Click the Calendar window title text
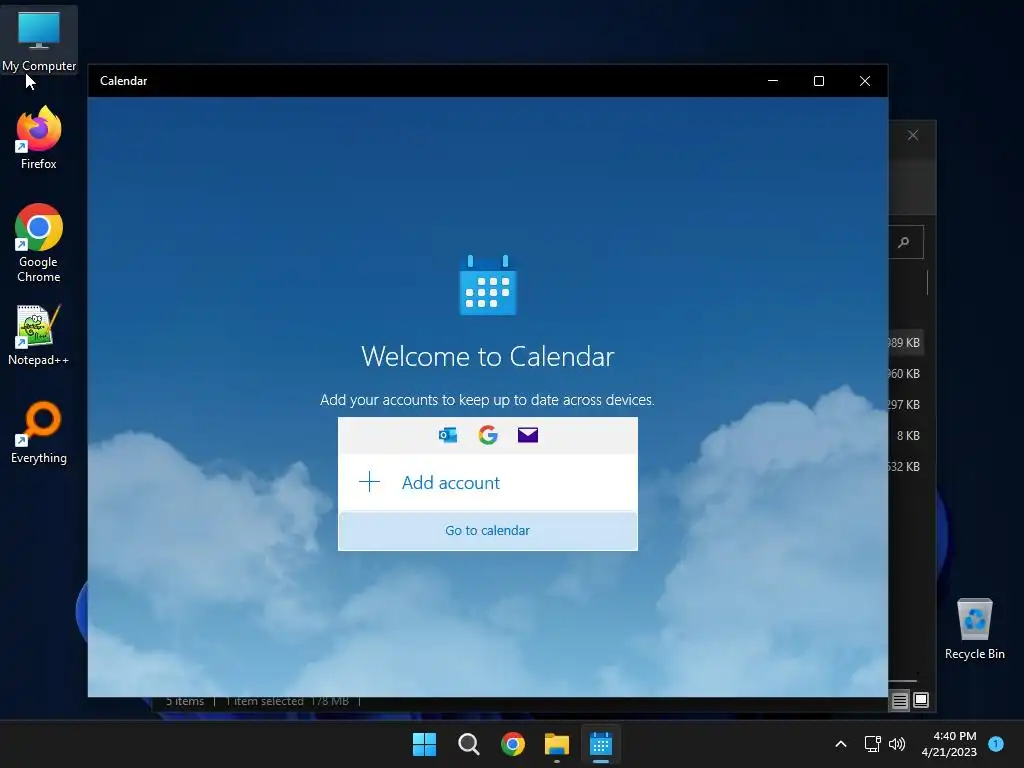Screen dimensions: 1024x768 tap(123, 81)
